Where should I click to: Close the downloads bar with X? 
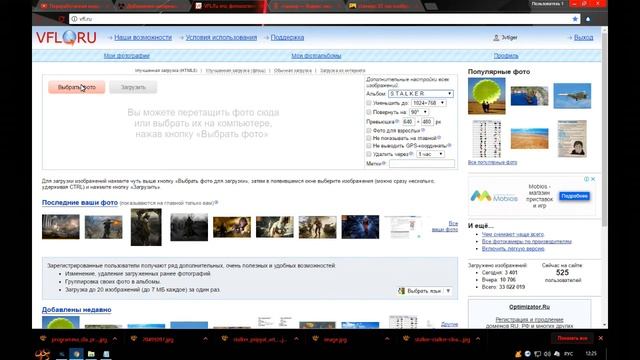point(601,338)
